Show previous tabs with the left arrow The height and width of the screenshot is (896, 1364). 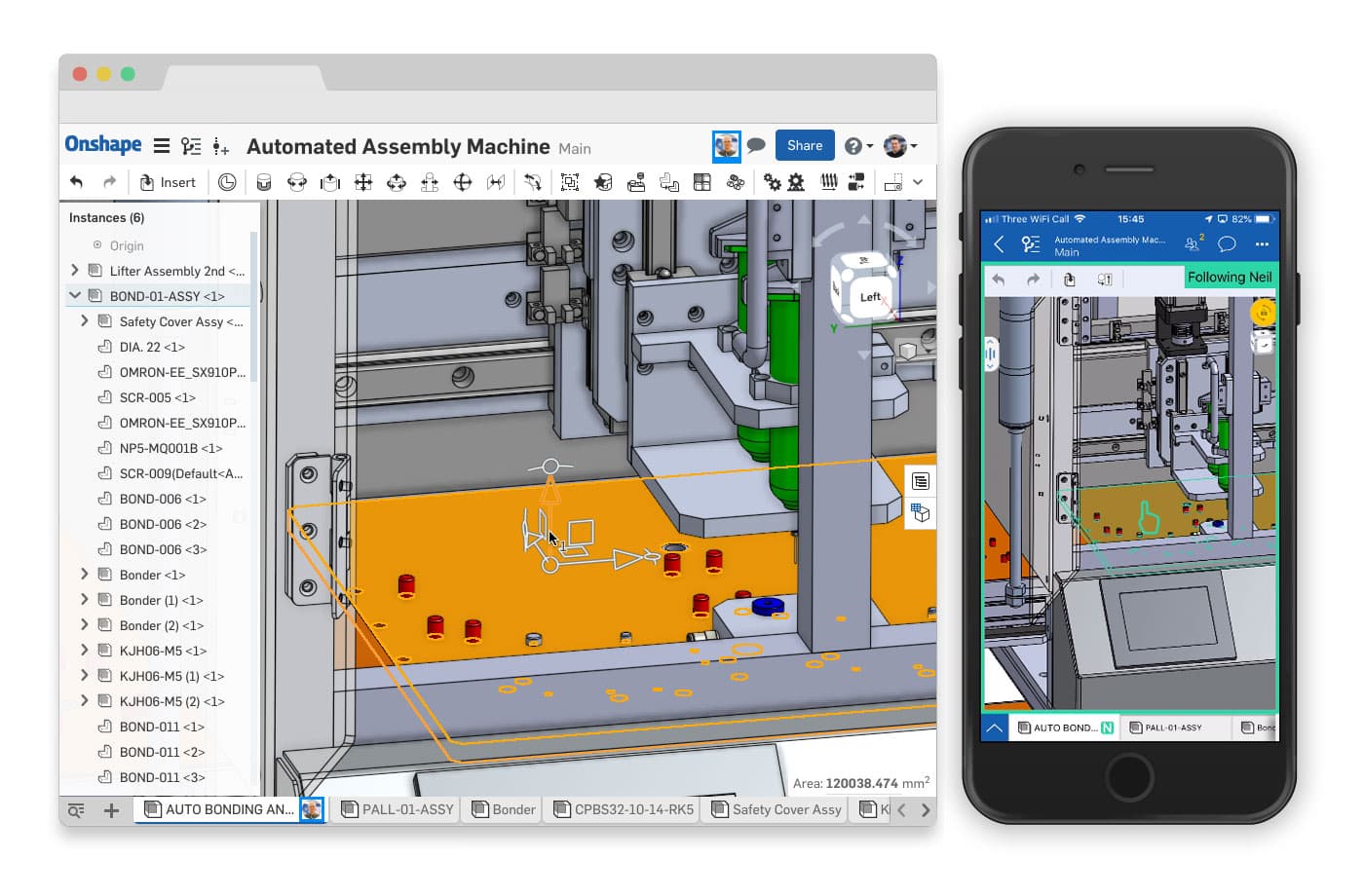point(902,810)
